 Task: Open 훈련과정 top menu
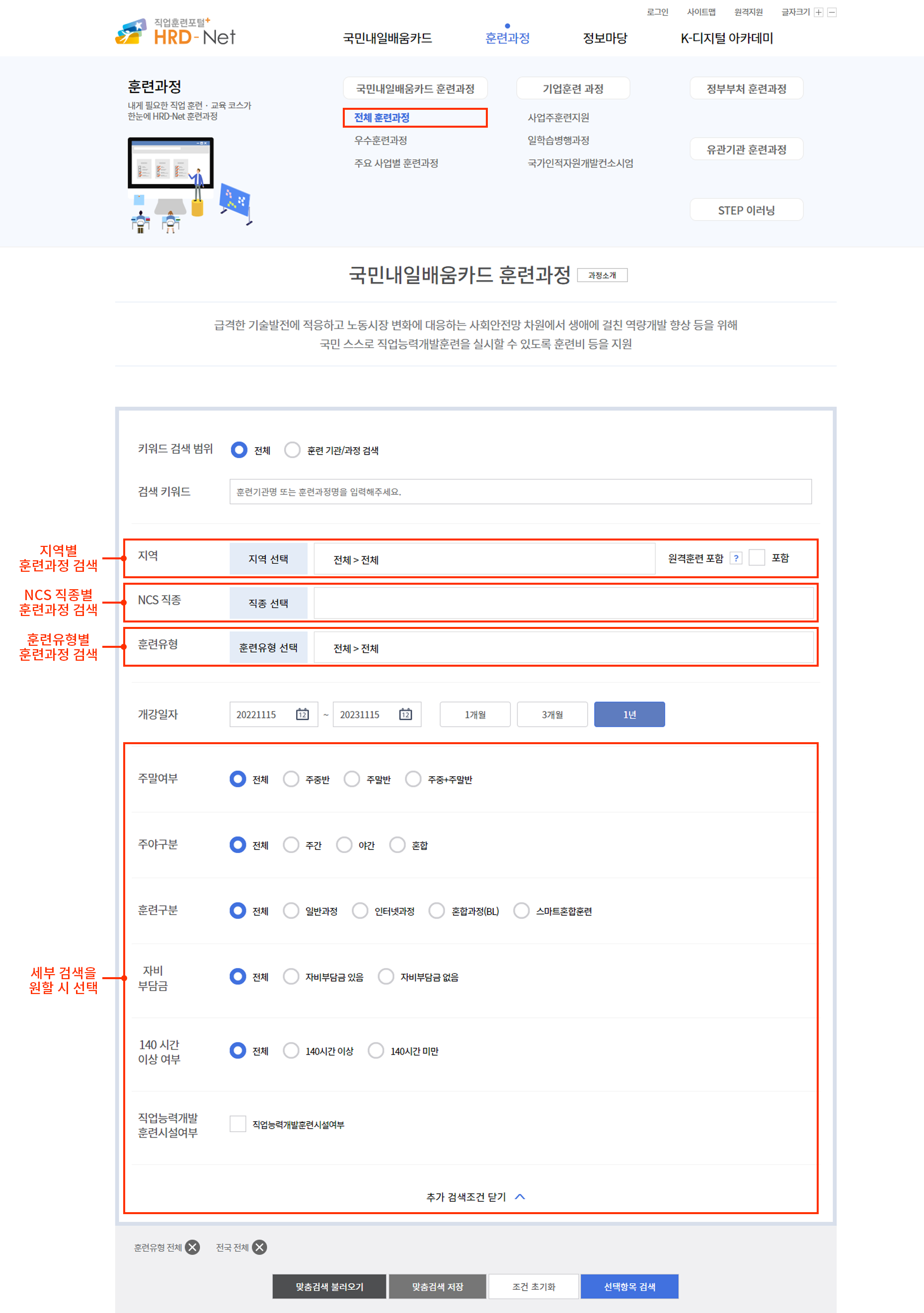[507, 38]
